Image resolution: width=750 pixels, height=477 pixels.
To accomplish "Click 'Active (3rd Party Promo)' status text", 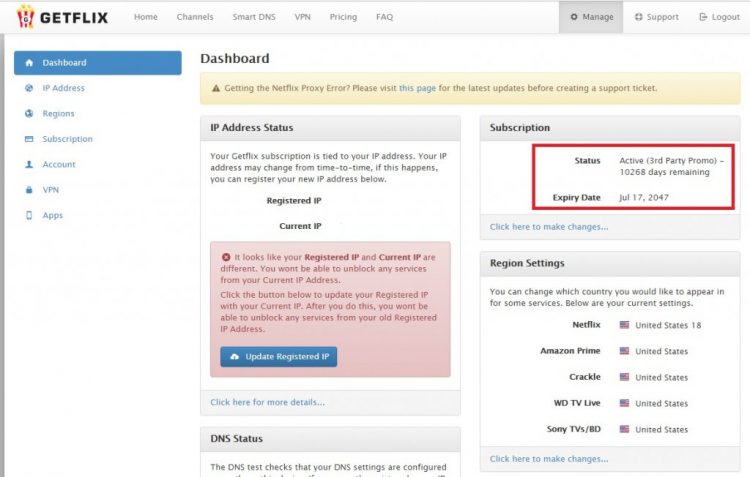I will pos(668,161).
